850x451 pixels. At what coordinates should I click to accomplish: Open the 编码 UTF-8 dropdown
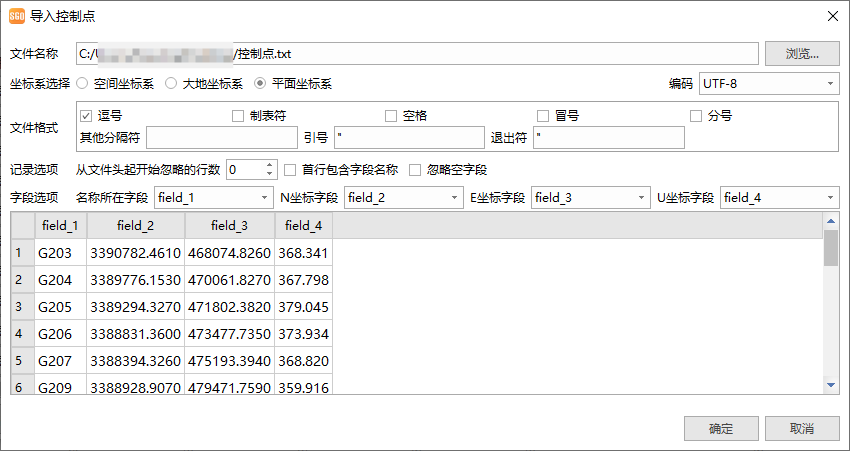[768, 84]
